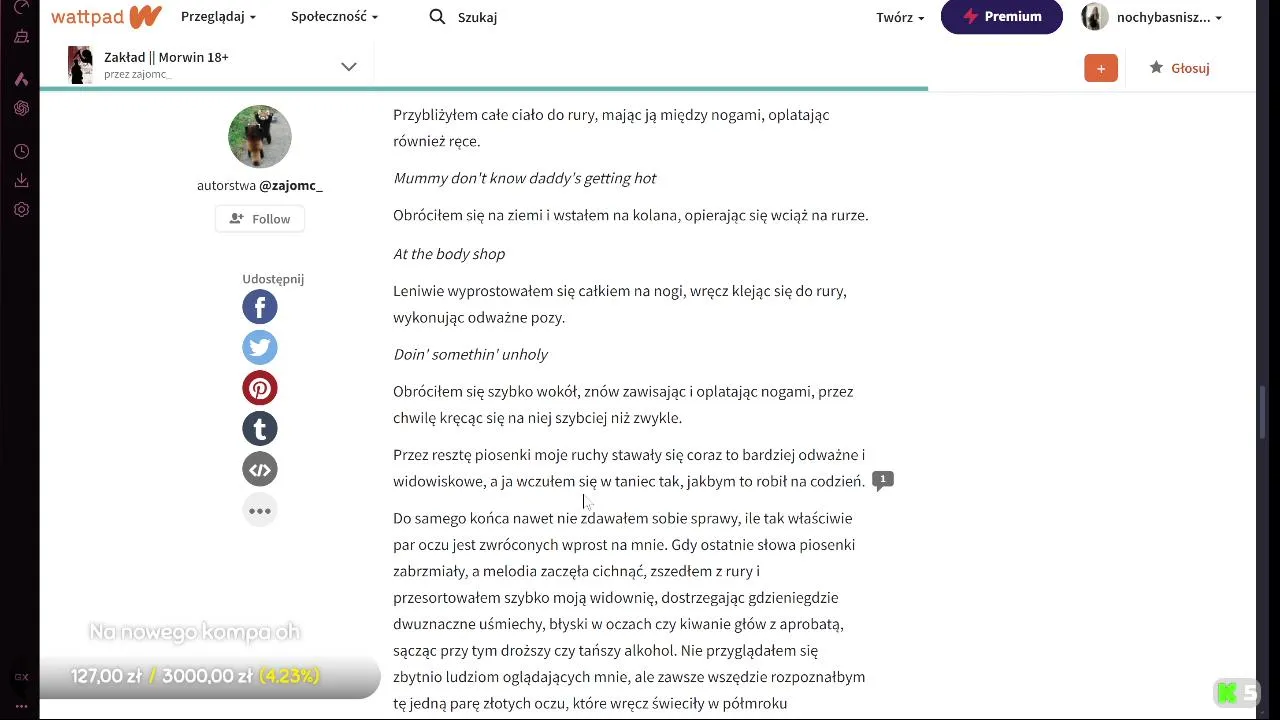Open the nochybasnisz profile menu
Viewport: 1280px width, 720px height.
[1169, 17]
